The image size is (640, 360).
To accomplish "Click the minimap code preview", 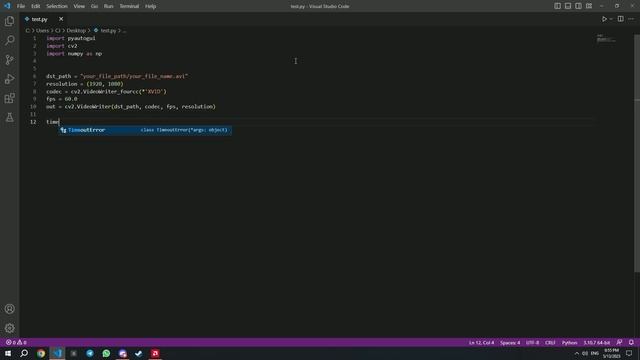I will [606, 39].
